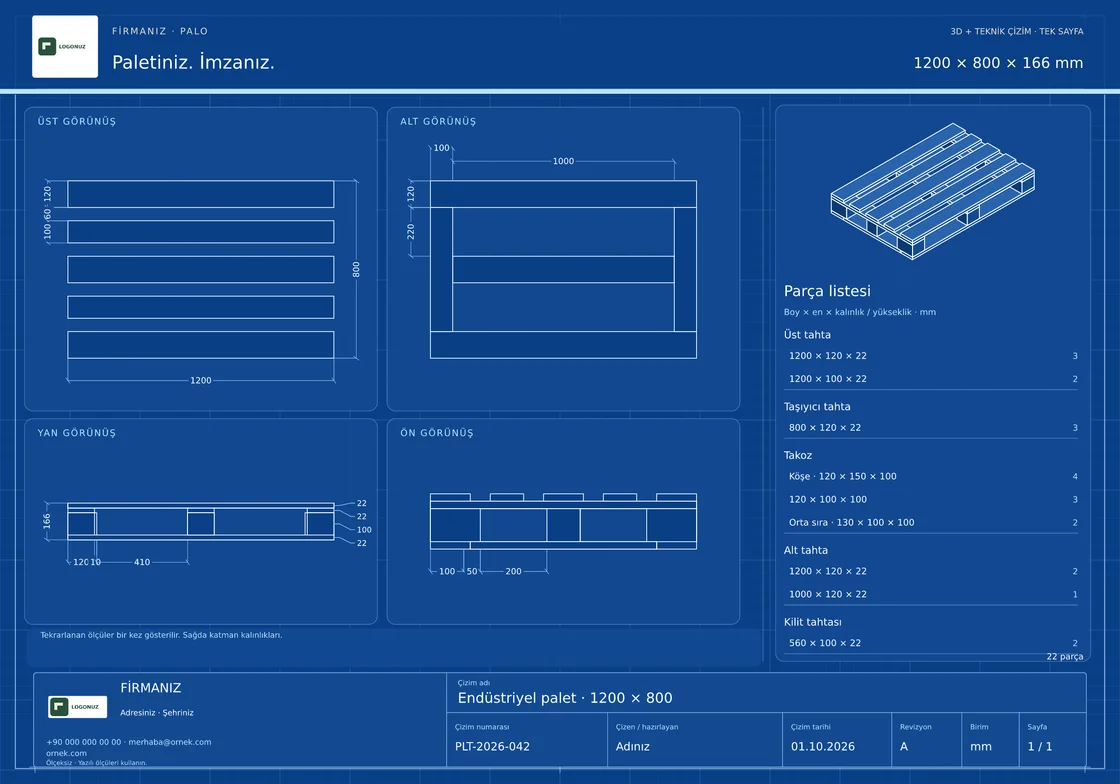Select the "ALT GÖRÜNÜŞ" view label

(438, 121)
